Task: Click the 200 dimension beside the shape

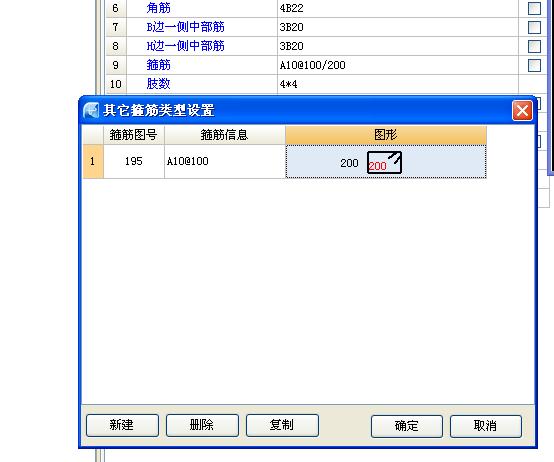Action: click(x=349, y=163)
